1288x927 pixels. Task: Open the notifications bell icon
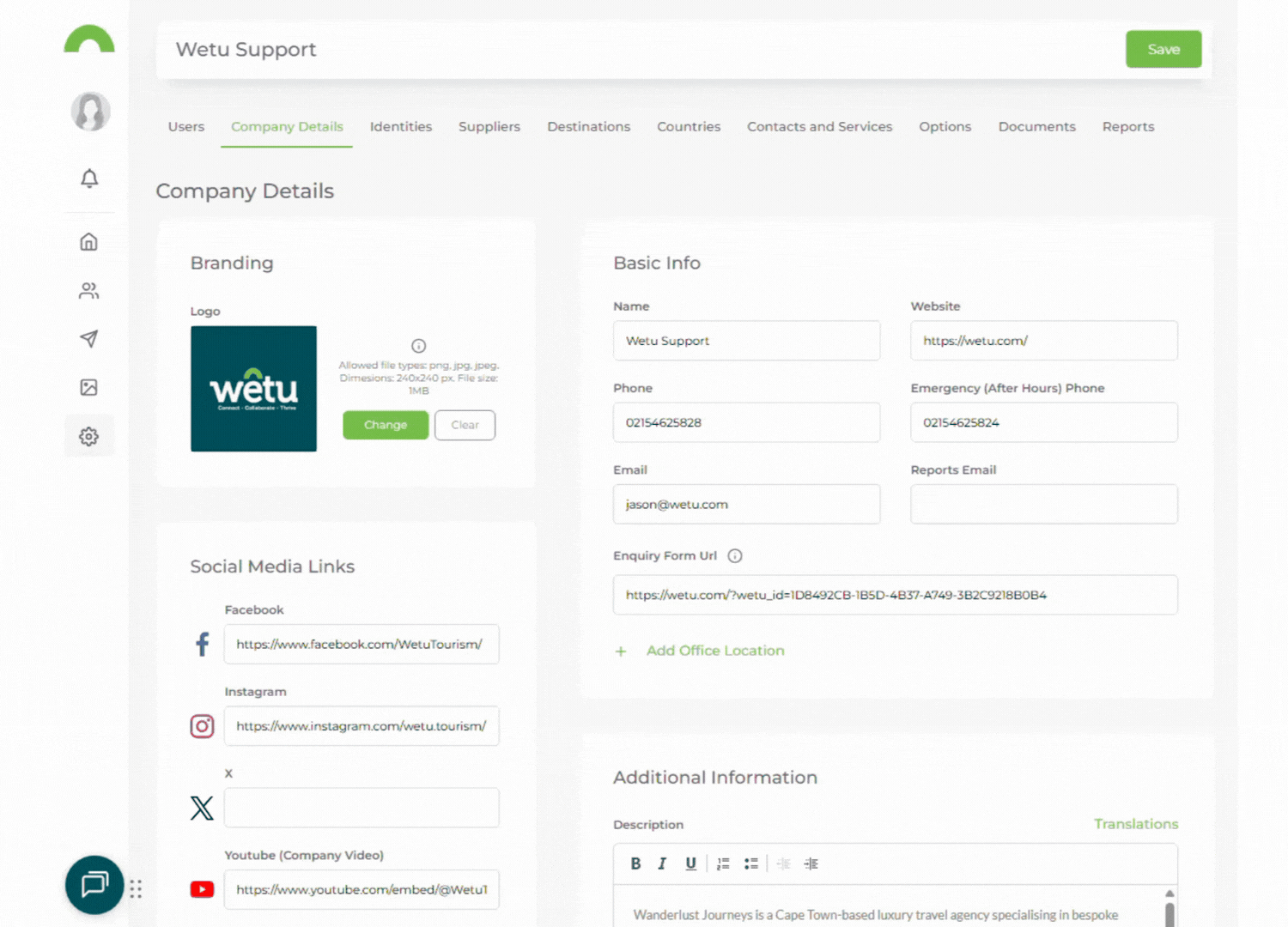pos(89,179)
